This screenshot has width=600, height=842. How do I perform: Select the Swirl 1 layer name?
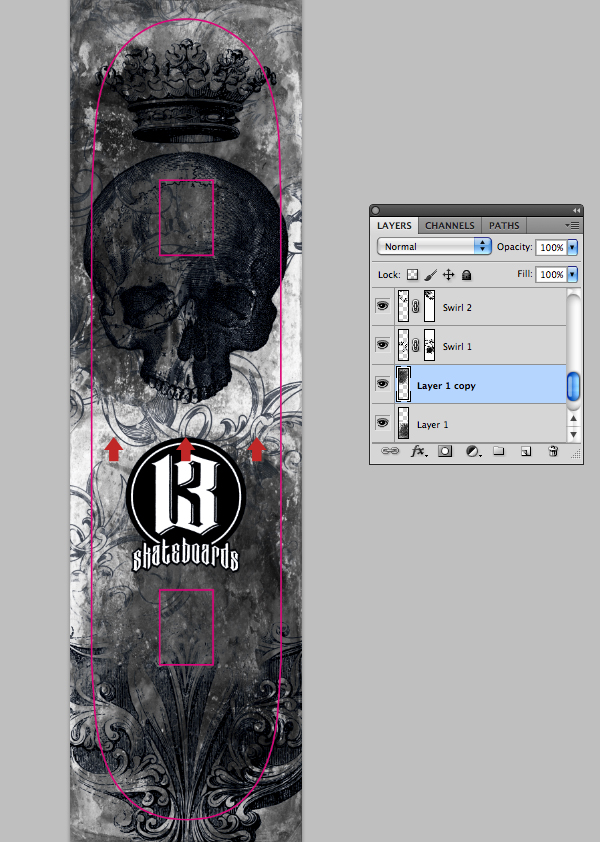click(457, 346)
